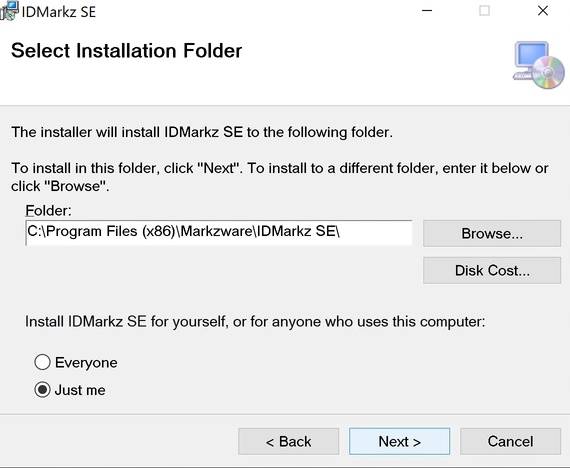
Task: Click the computer and disc setup graphic
Action: (539, 65)
